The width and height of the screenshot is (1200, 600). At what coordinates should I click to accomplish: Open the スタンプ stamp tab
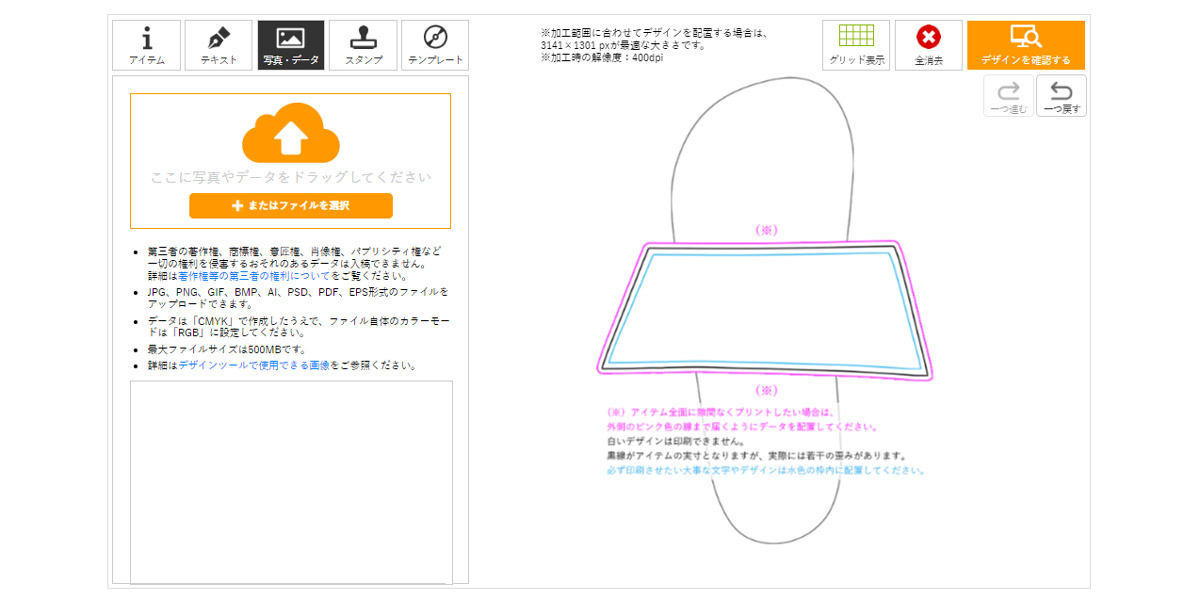pyautogui.click(x=363, y=45)
